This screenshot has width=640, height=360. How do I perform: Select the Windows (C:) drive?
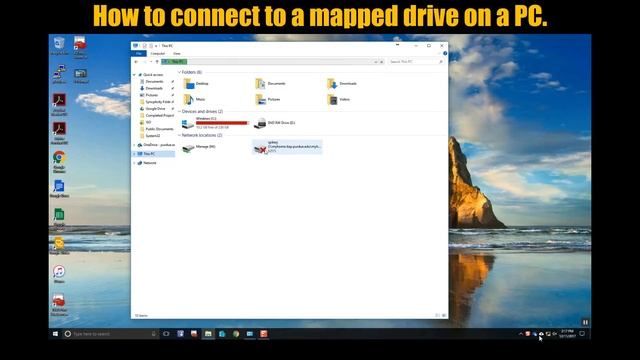(x=216, y=123)
